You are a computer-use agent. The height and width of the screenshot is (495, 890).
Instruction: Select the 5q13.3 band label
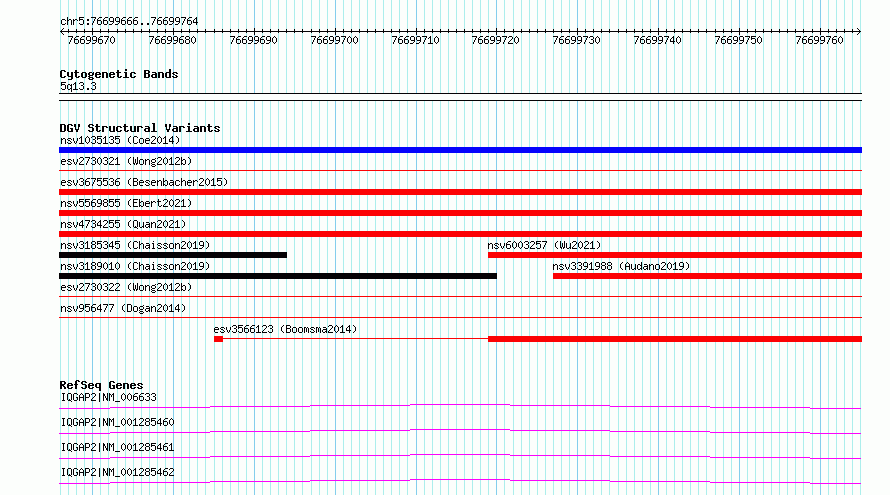point(78,86)
